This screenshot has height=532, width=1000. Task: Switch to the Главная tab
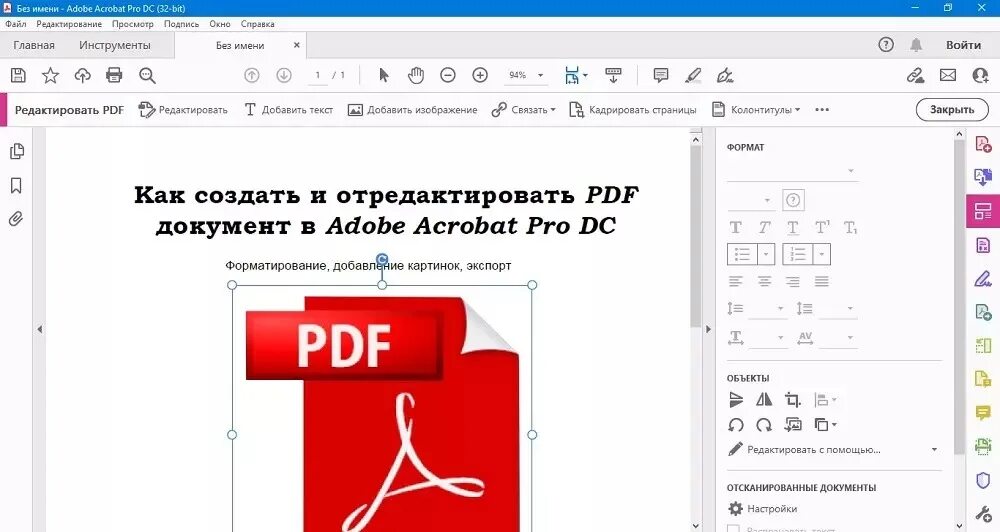point(34,45)
